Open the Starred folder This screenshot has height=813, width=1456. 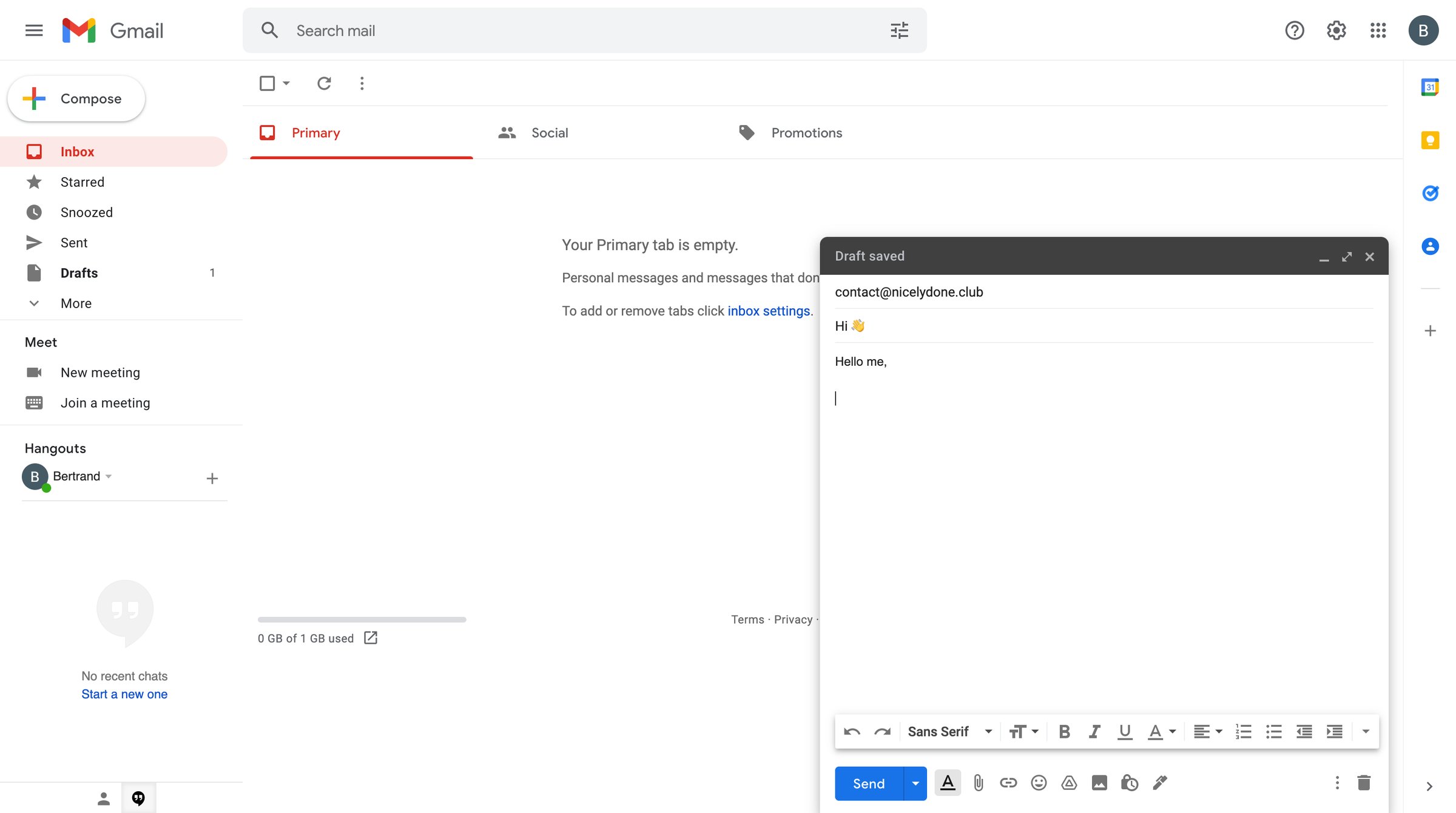click(x=83, y=182)
